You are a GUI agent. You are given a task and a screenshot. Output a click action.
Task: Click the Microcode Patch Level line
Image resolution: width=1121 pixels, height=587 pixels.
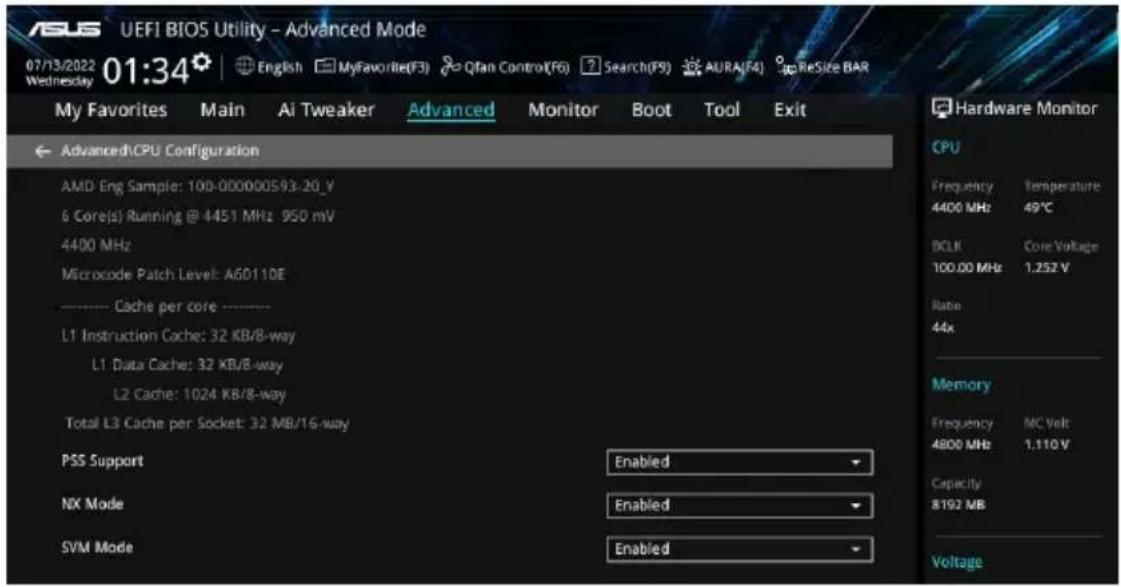173,275
